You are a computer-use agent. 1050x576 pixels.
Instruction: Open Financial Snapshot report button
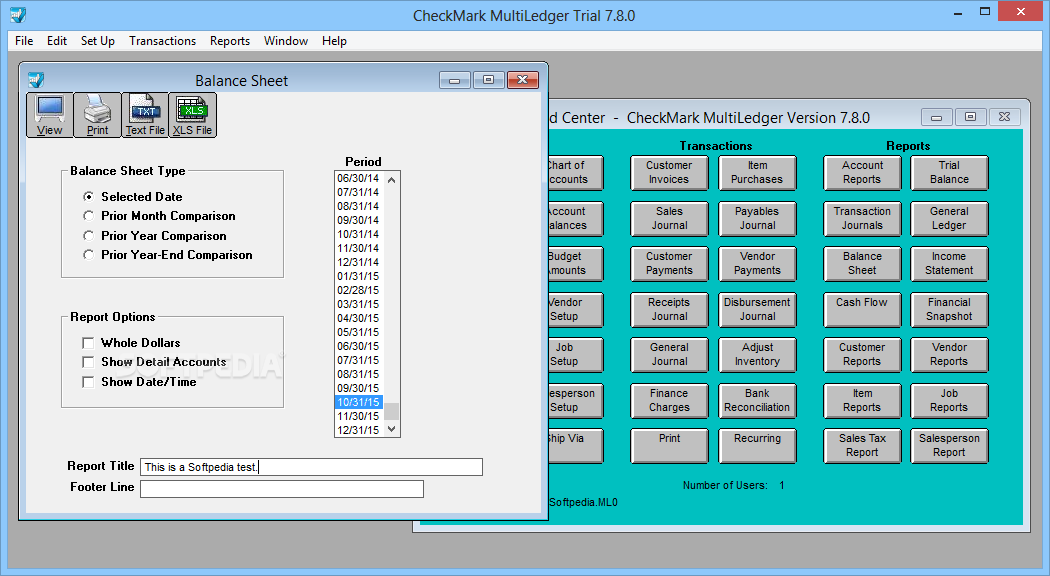pyautogui.click(x=949, y=309)
